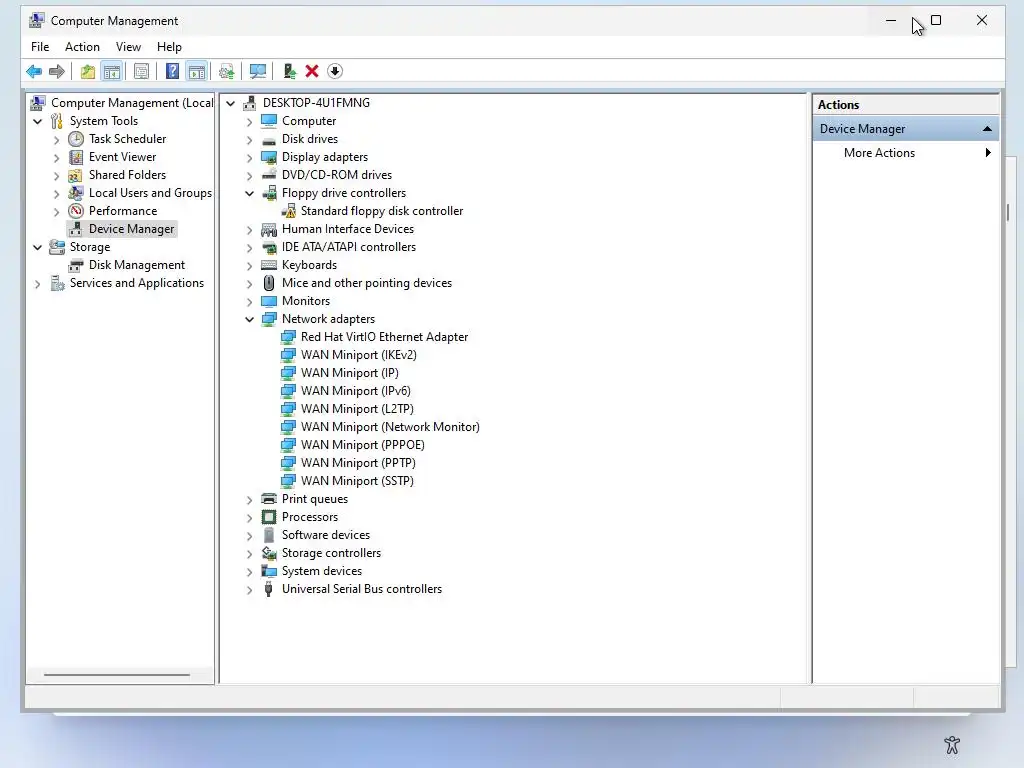The height and width of the screenshot is (768, 1024).
Task: Collapse the Device Manager section in Actions
Action: tap(987, 129)
